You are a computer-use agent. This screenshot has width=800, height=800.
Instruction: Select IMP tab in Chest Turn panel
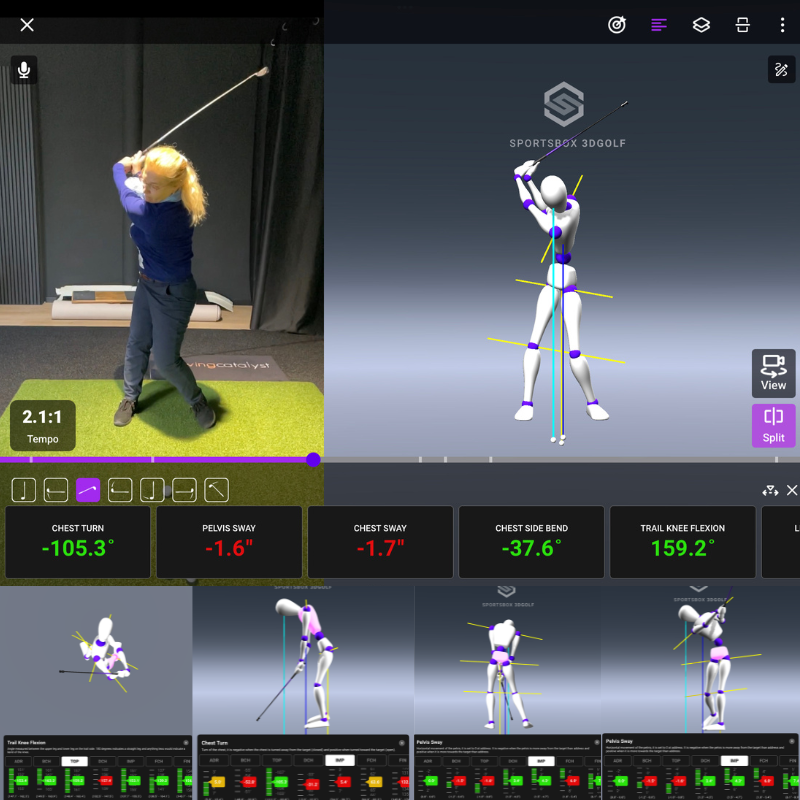click(x=340, y=760)
